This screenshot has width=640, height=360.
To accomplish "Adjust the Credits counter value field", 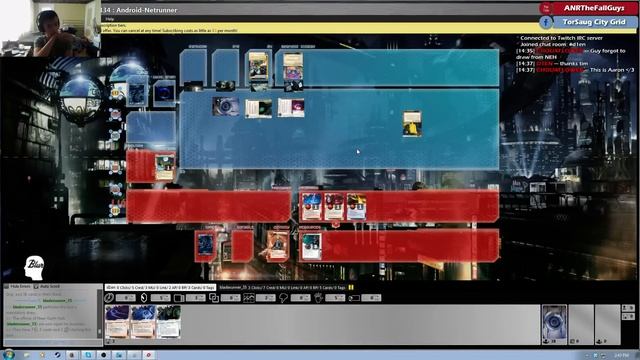I will click(160, 298).
